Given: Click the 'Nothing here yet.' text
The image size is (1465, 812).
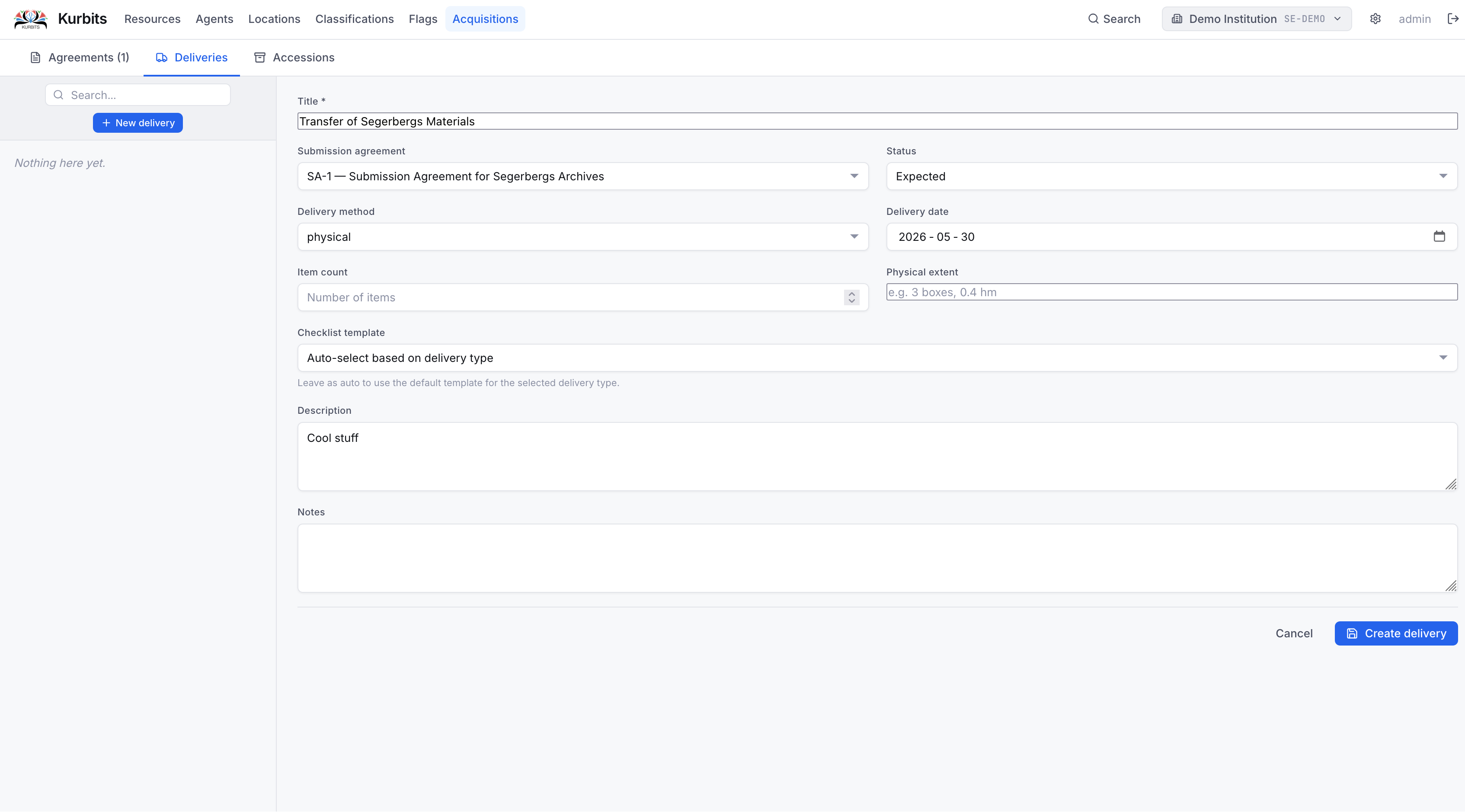Looking at the screenshot, I should 60,163.
